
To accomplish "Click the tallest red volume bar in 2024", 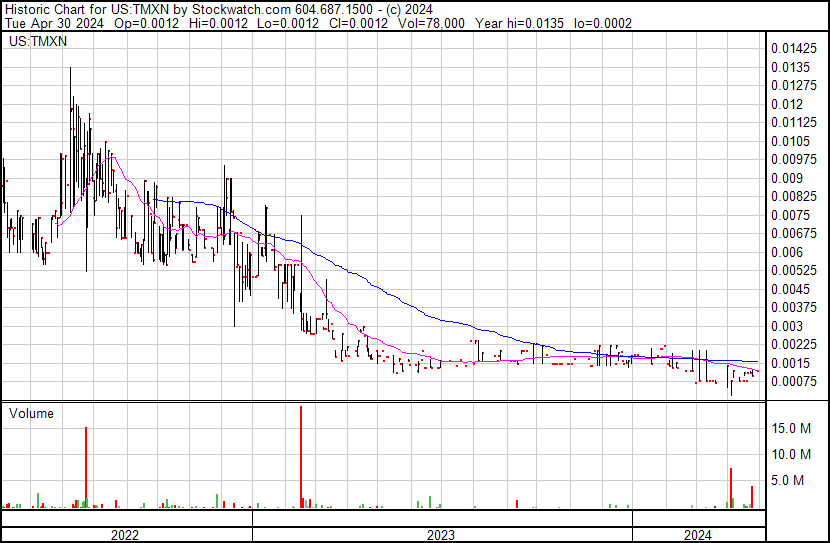I will pyautogui.click(x=730, y=488).
